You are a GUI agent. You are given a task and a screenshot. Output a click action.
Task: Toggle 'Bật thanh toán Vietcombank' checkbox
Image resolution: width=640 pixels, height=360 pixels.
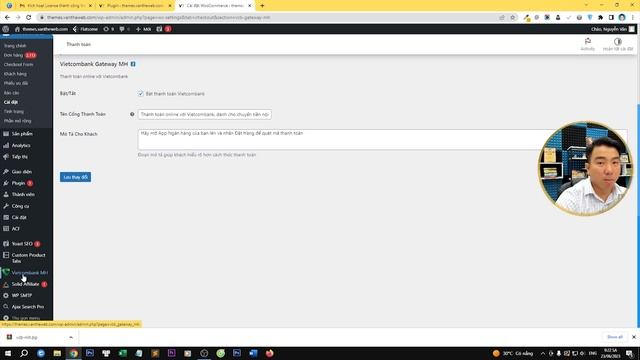coord(140,93)
